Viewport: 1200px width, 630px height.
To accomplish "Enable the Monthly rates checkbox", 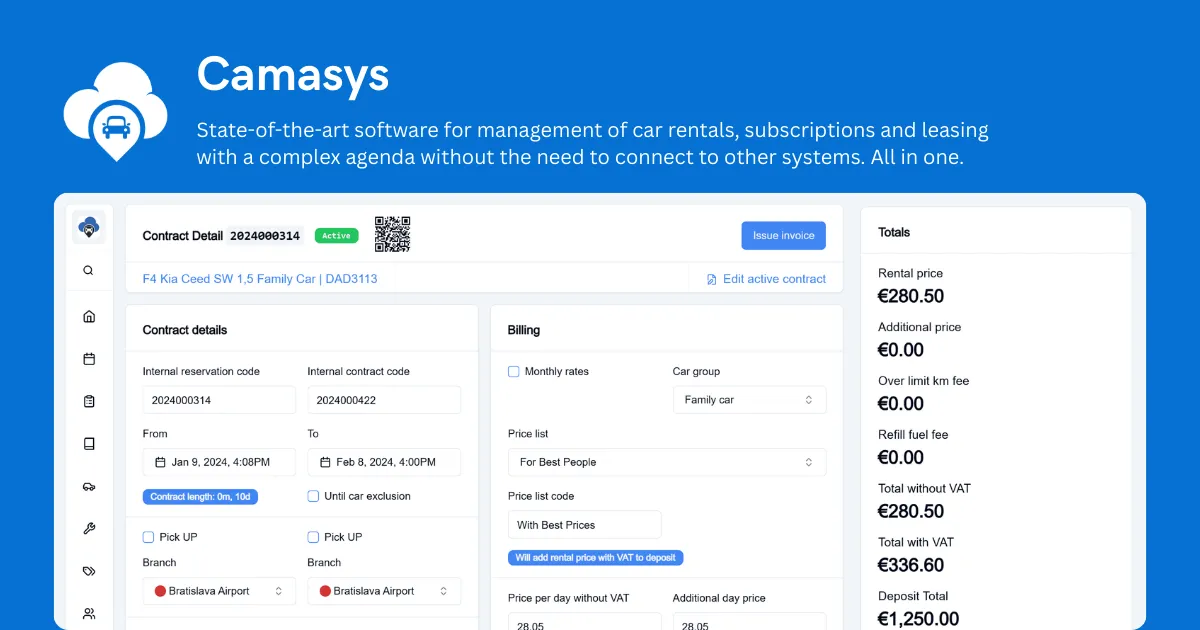I will point(515,371).
